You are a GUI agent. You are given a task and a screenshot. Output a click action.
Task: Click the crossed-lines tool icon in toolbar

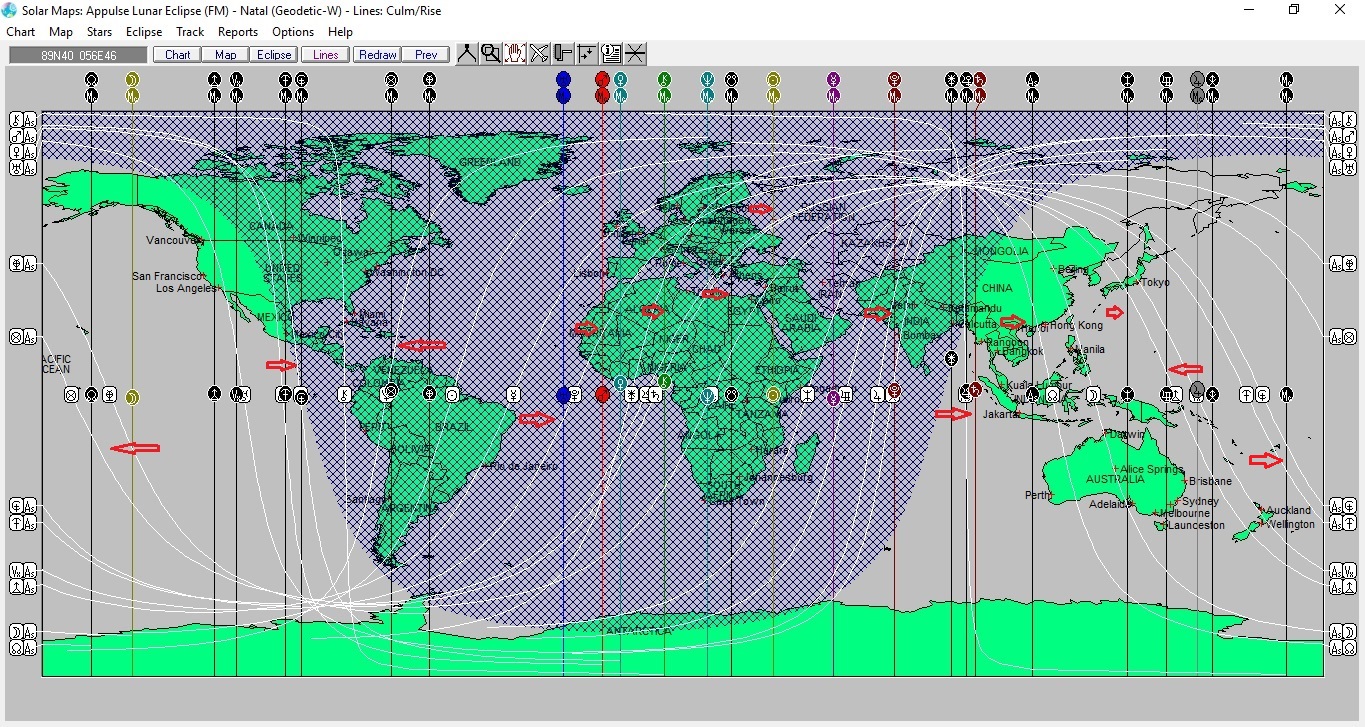pyautogui.click(x=539, y=54)
